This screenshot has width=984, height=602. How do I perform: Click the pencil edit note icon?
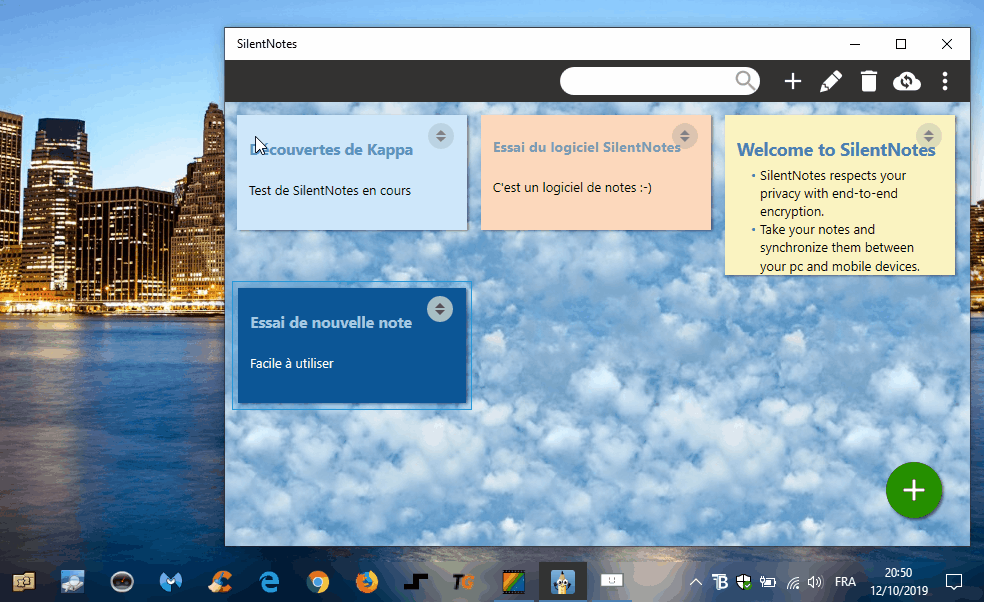[x=830, y=81]
